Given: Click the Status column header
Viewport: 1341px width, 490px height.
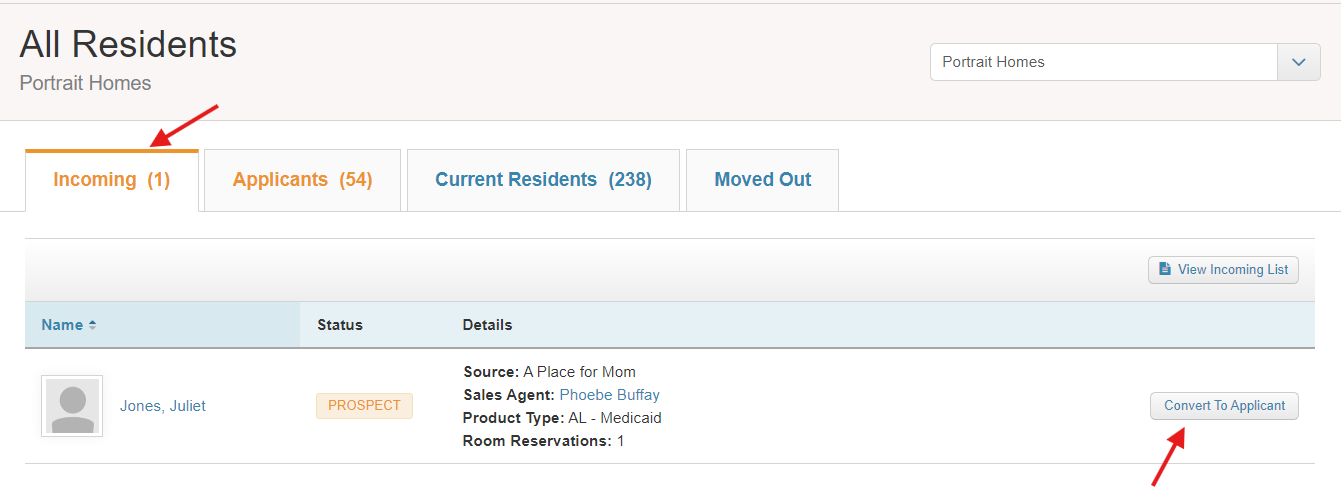Looking at the screenshot, I should [340, 325].
